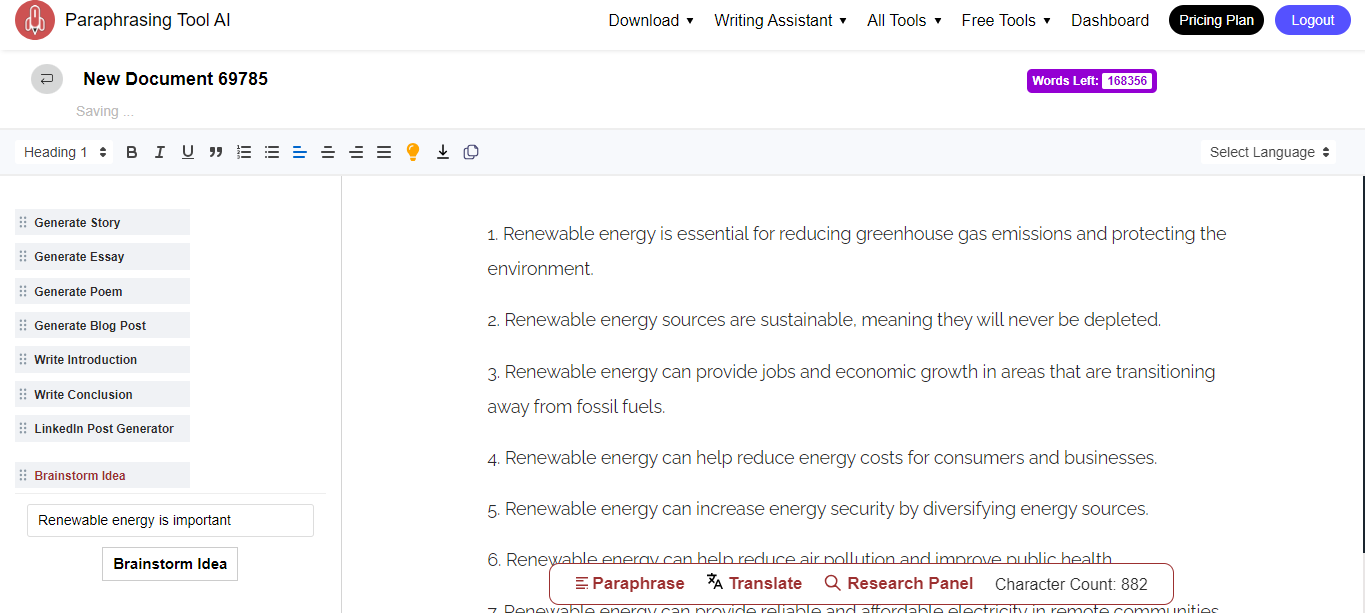Viewport: 1365px width, 613px height.
Task: Click the white Brainstorm Idea submit button
Action: [x=170, y=564]
